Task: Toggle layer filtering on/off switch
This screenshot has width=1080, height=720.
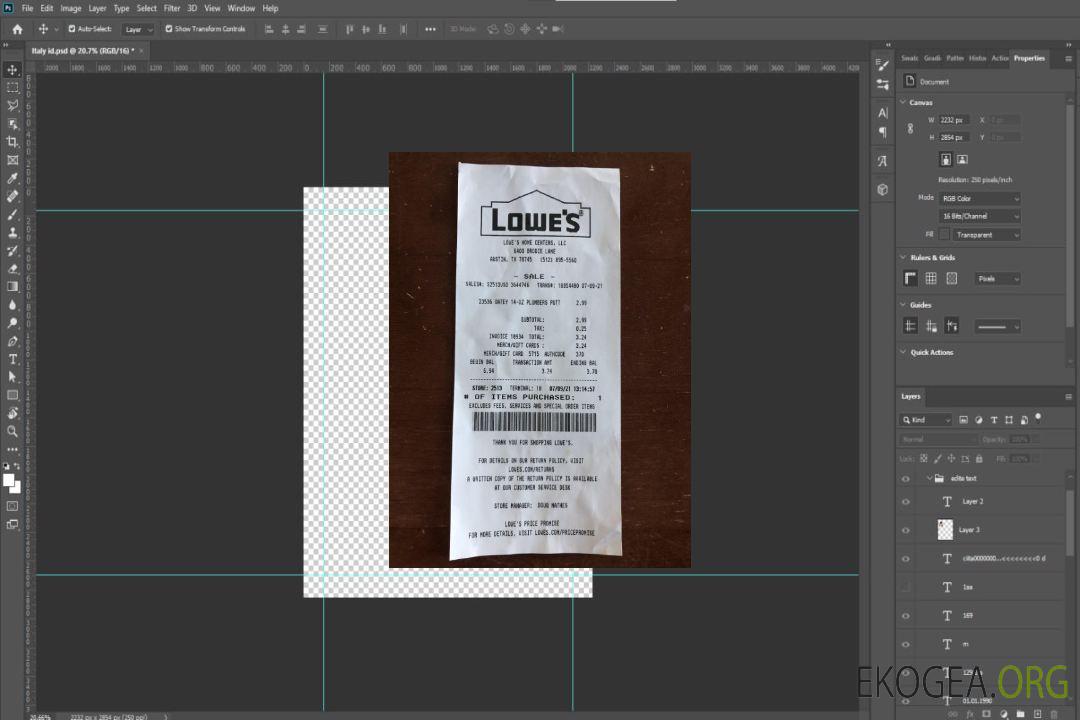Action: pos(1038,418)
